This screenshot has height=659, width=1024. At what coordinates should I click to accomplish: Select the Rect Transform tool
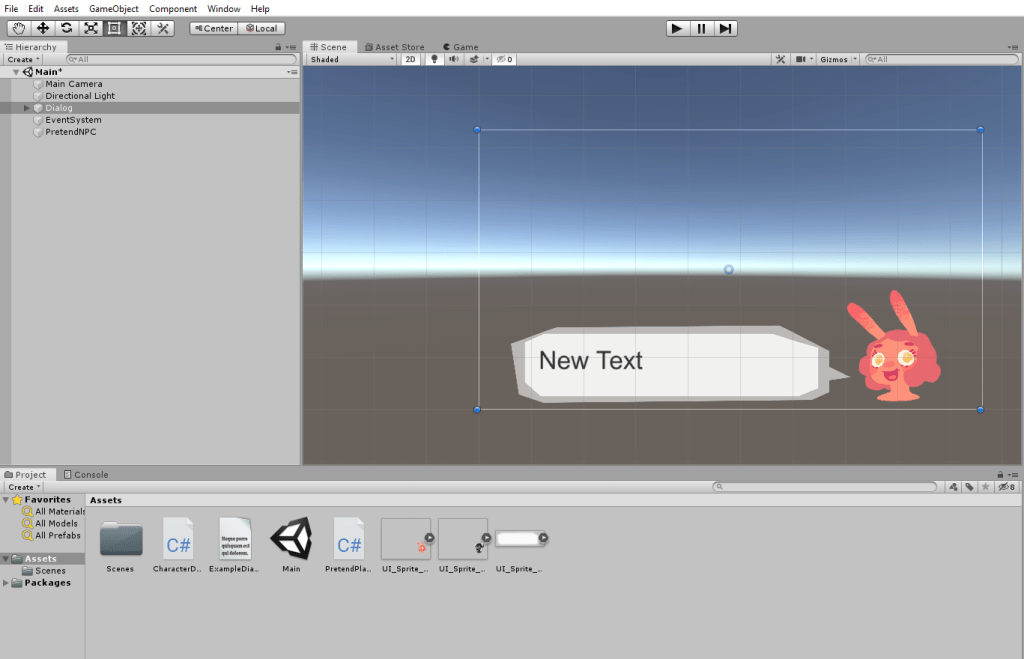coord(115,28)
